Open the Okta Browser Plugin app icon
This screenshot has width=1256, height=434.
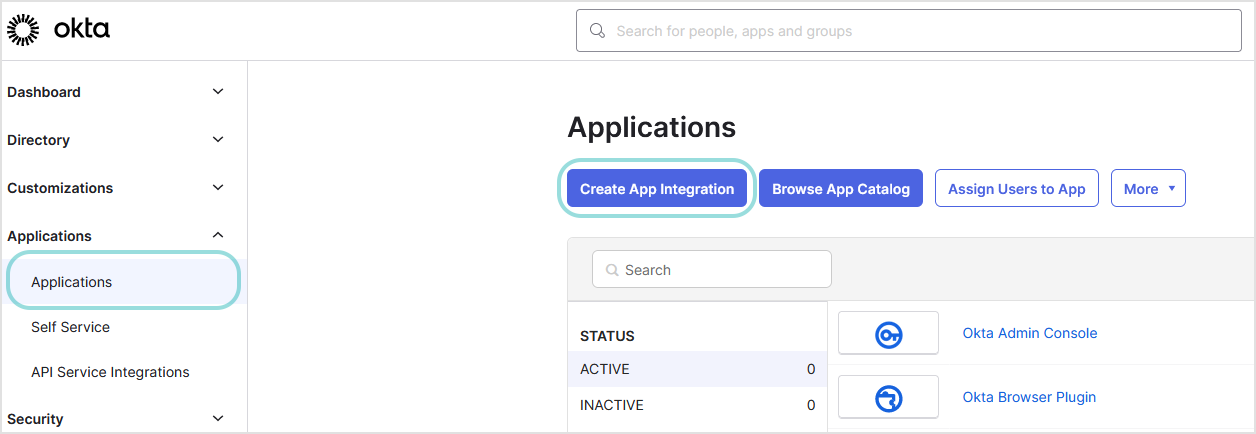click(x=888, y=397)
